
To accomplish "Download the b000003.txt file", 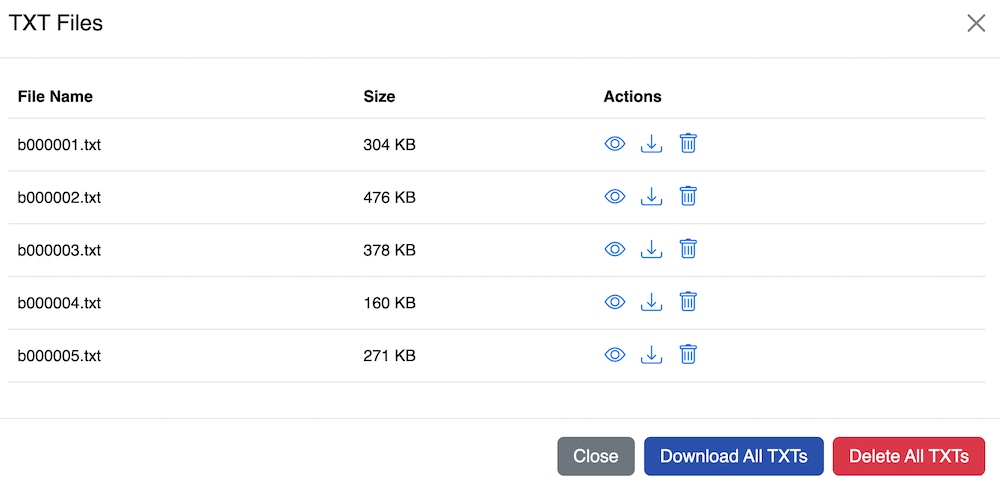I will pos(652,249).
